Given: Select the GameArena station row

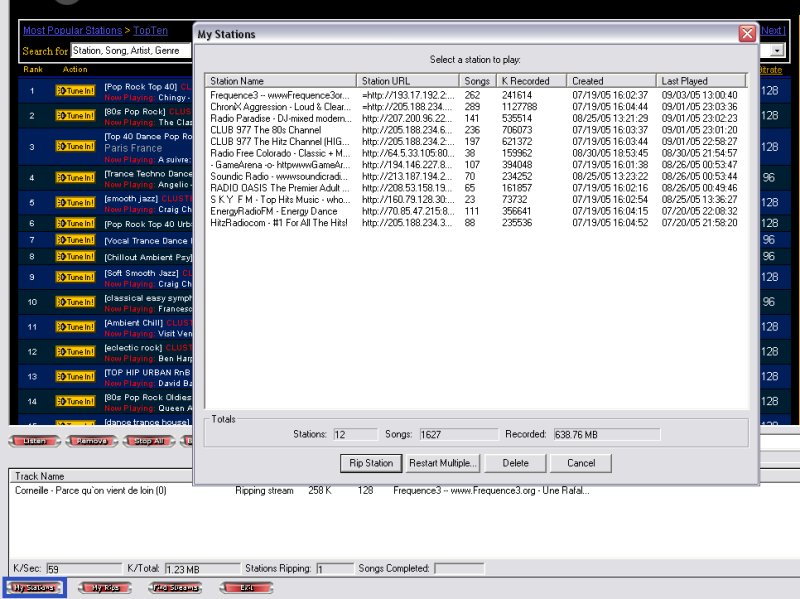Looking at the screenshot, I should (x=476, y=165).
